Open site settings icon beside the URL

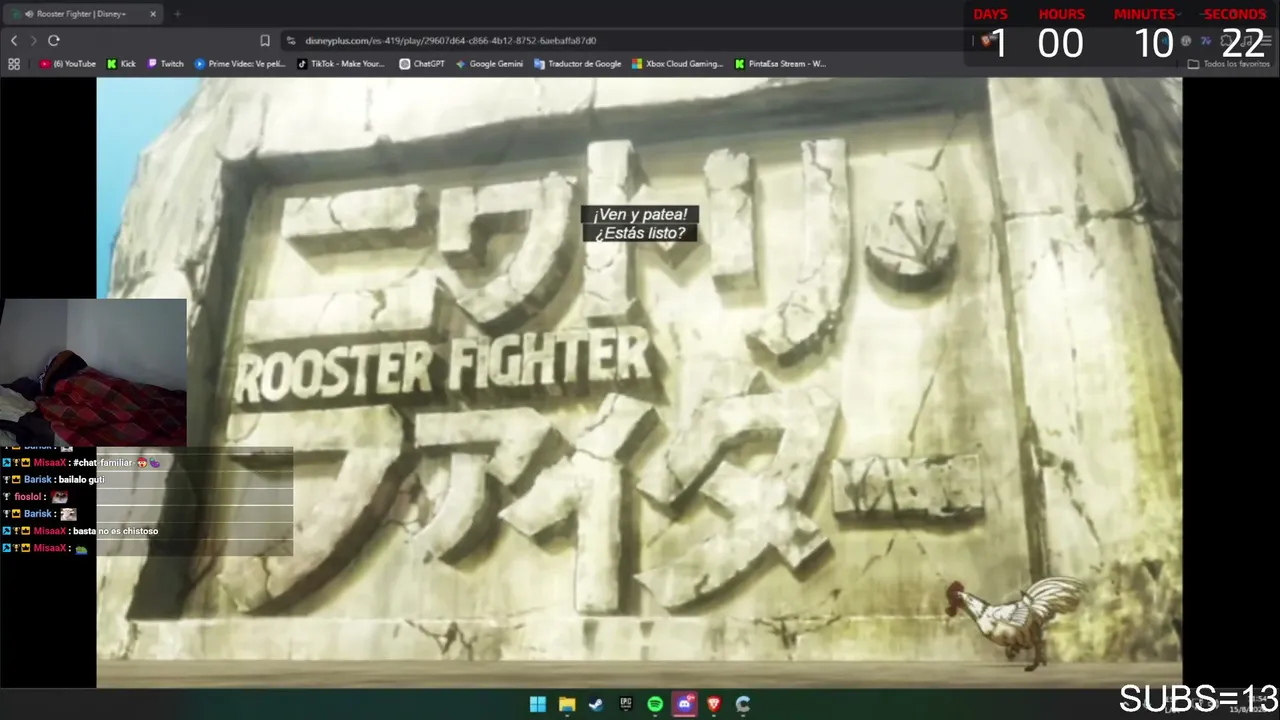click(x=291, y=40)
